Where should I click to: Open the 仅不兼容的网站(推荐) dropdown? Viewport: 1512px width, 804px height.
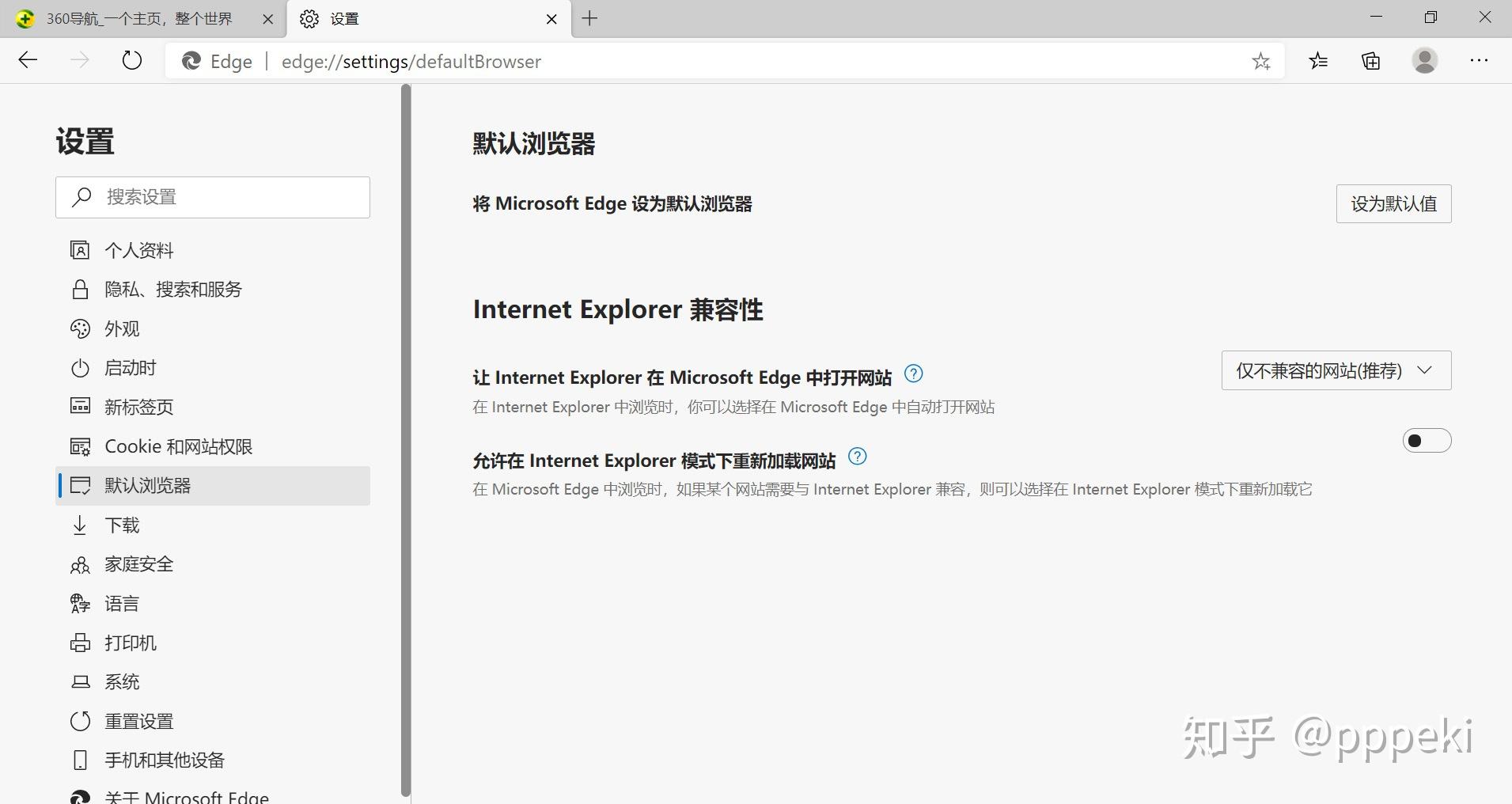(x=1335, y=370)
